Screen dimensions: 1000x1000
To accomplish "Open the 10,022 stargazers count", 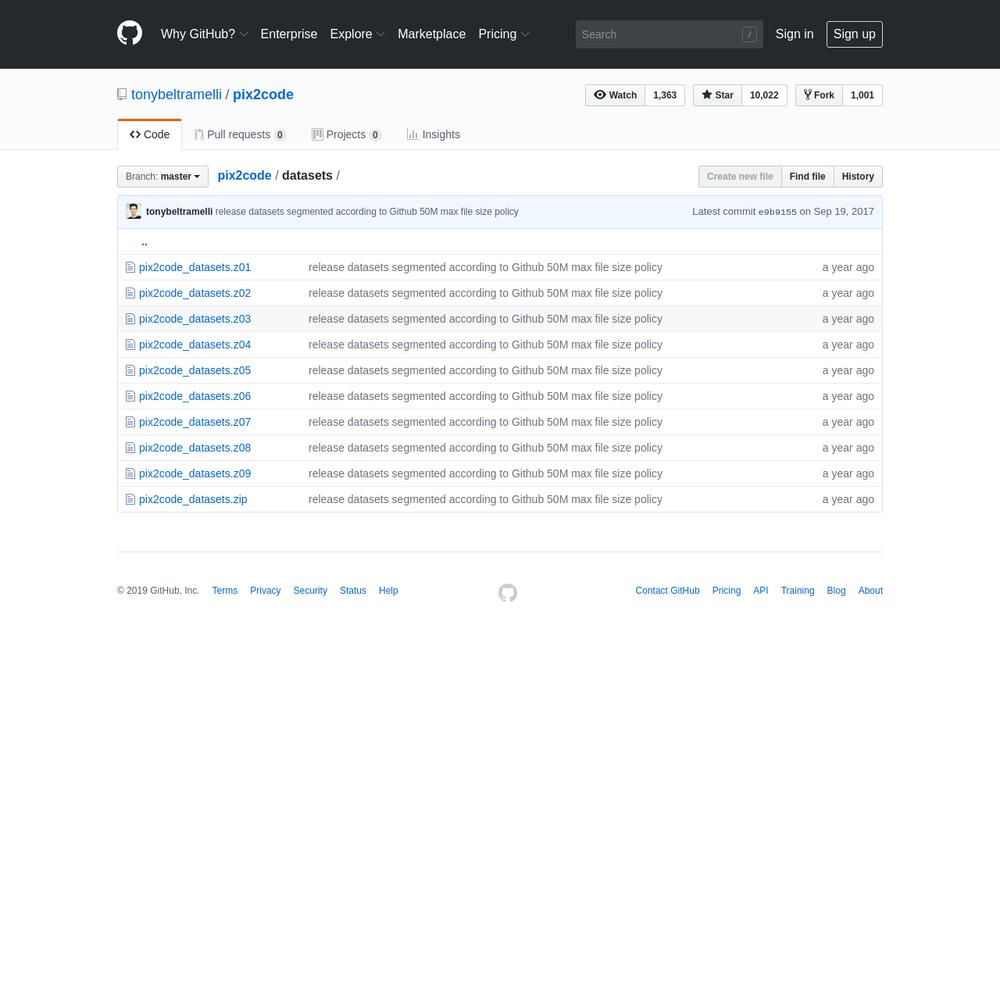I will coord(764,95).
